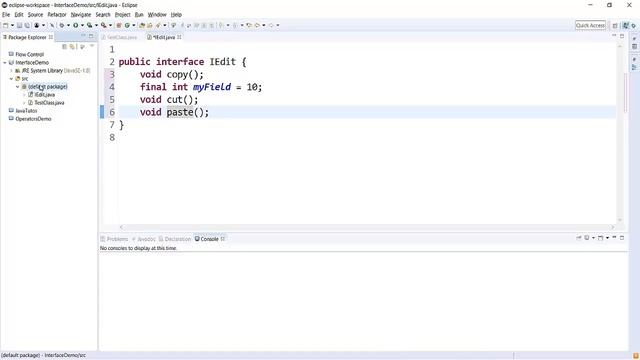Open the Run configurations dropdown arrow
The height and width of the screenshot is (360, 640).
click(x=82, y=25)
